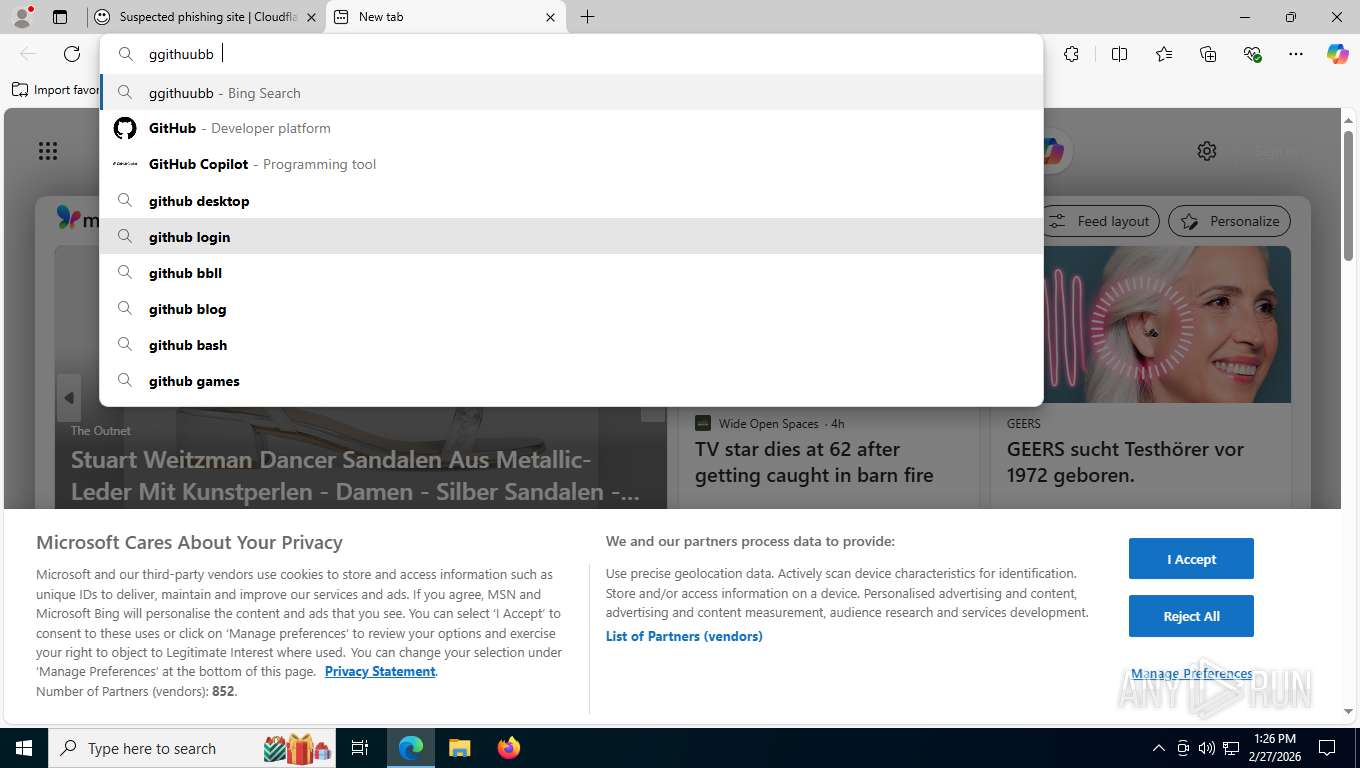Image resolution: width=1360 pixels, height=768 pixels.
Task: Open the Favorites star icon
Action: click(x=1164, y=54)
